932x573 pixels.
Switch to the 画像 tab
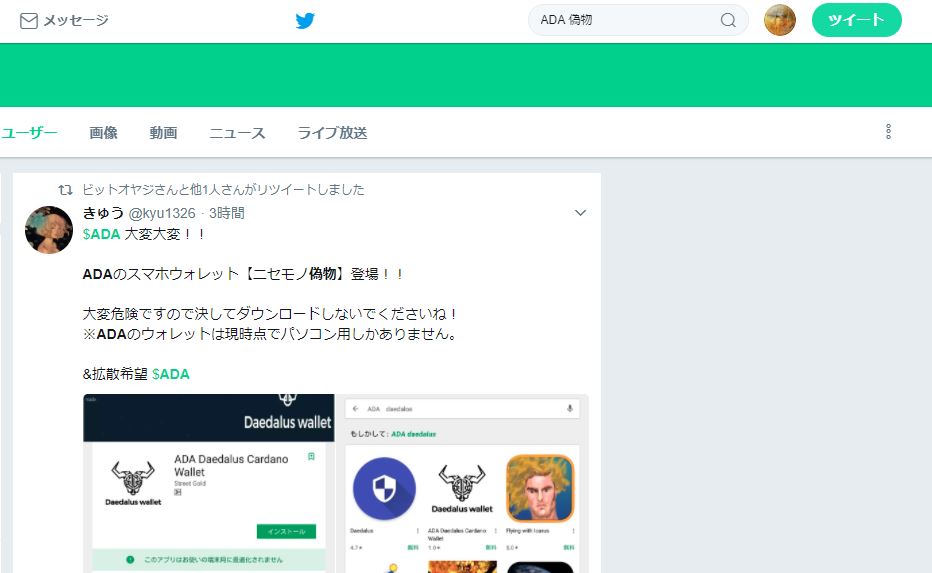103,133
